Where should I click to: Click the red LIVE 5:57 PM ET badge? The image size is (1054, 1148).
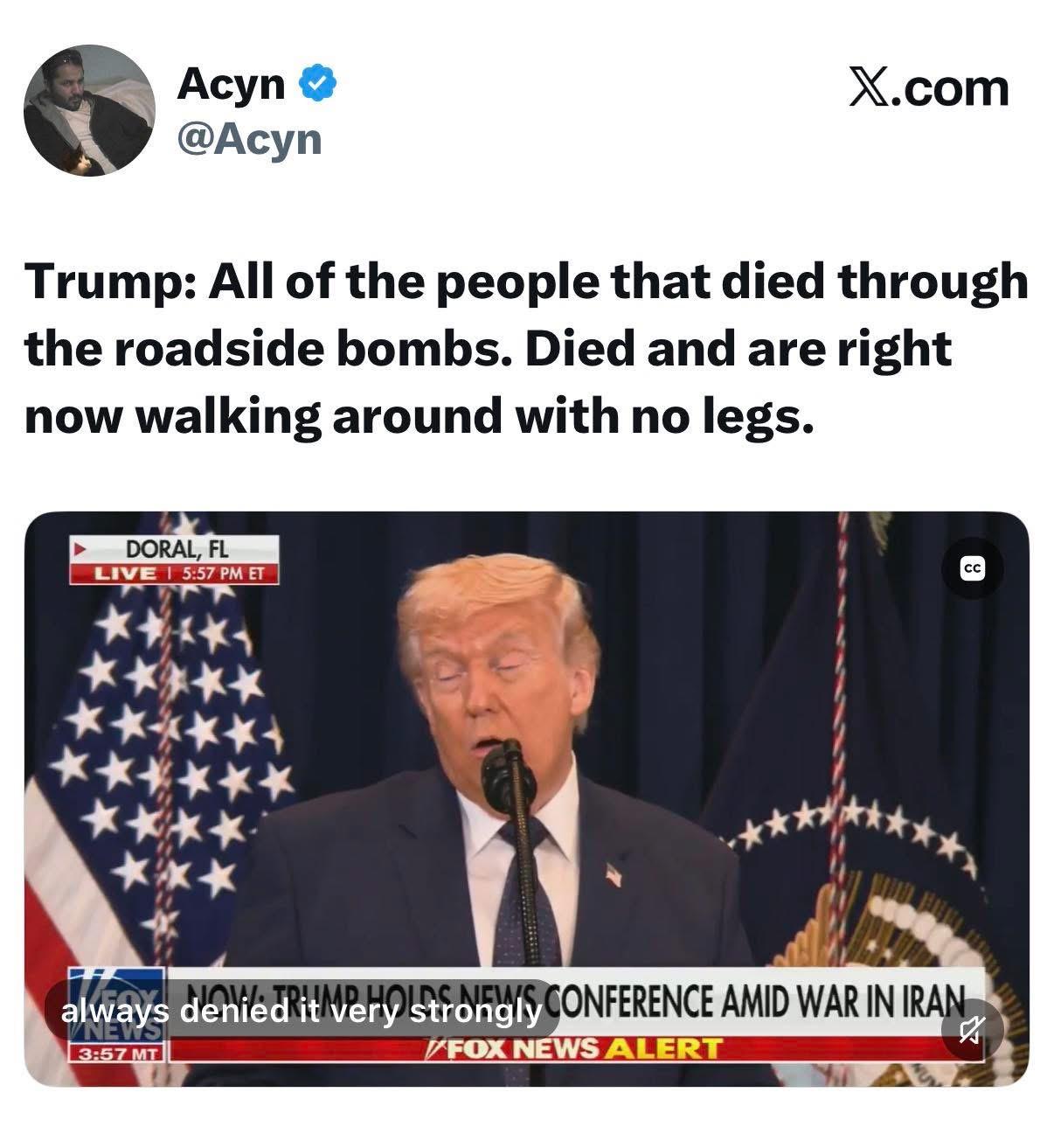[175, 574]
